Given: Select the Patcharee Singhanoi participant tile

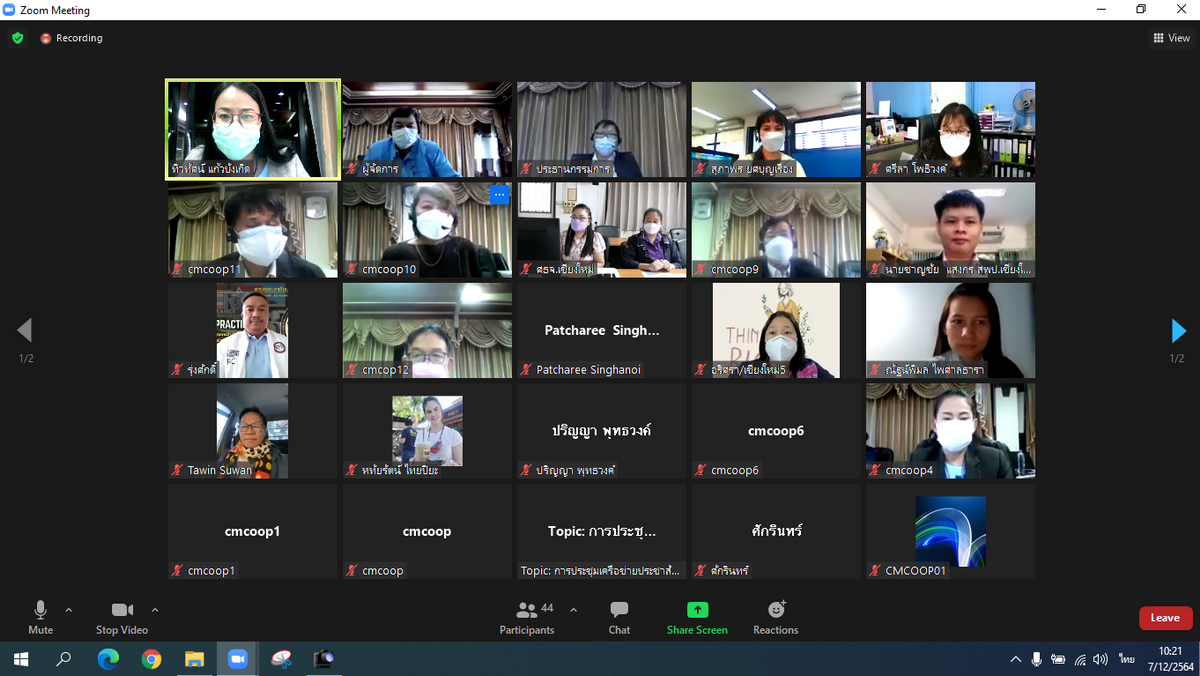Looking at the screenshot, I should point(602,330).
